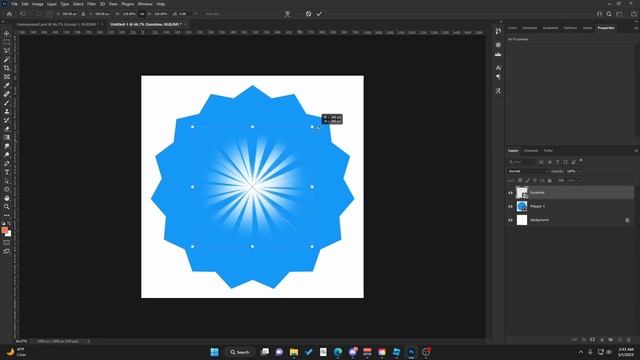The image size is (640, 360).
Task: Select the Magic Wand tool
Action: click(7, 59)
